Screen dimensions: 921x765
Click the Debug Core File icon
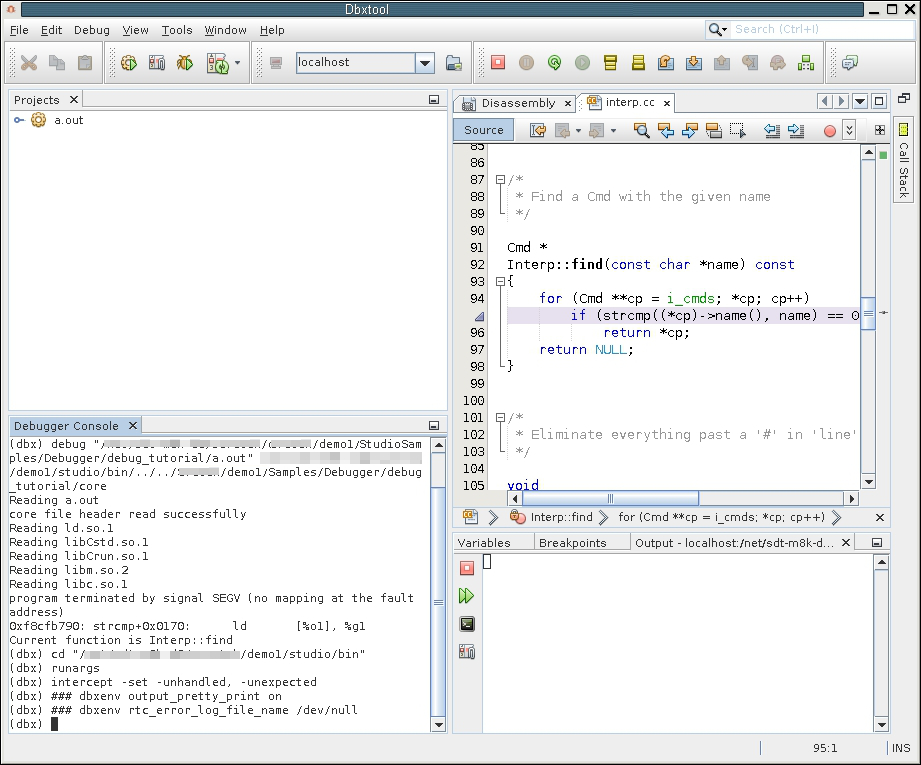[x=157, y=62]
